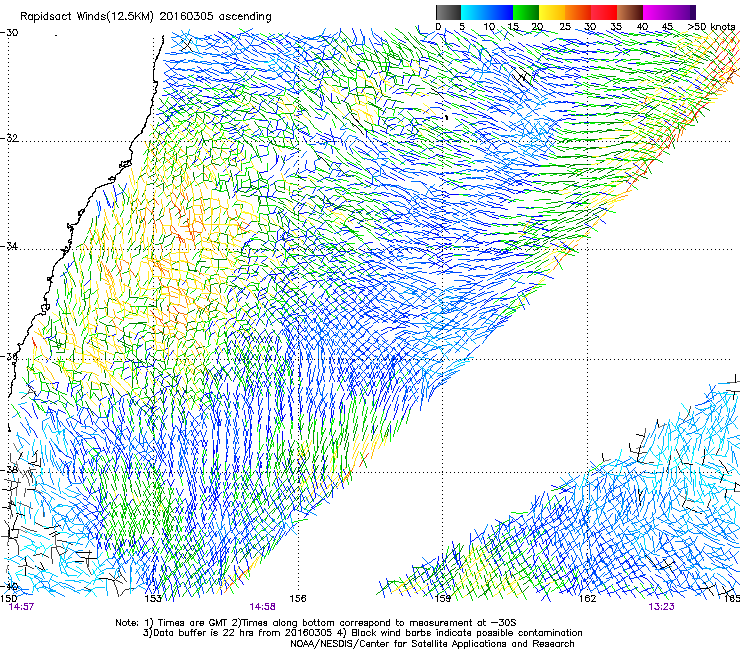Click the '45' legend scale label
Screen dimensions: 740x650
click(667, 26)
